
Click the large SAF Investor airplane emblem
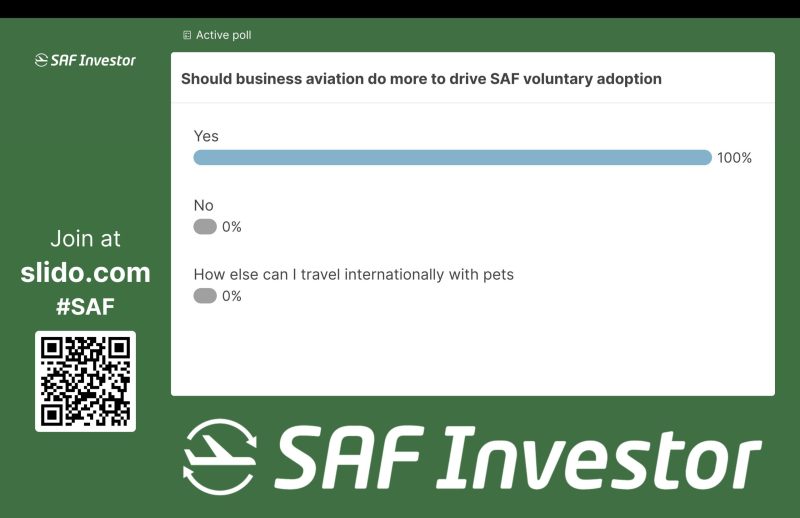(220, 456)
